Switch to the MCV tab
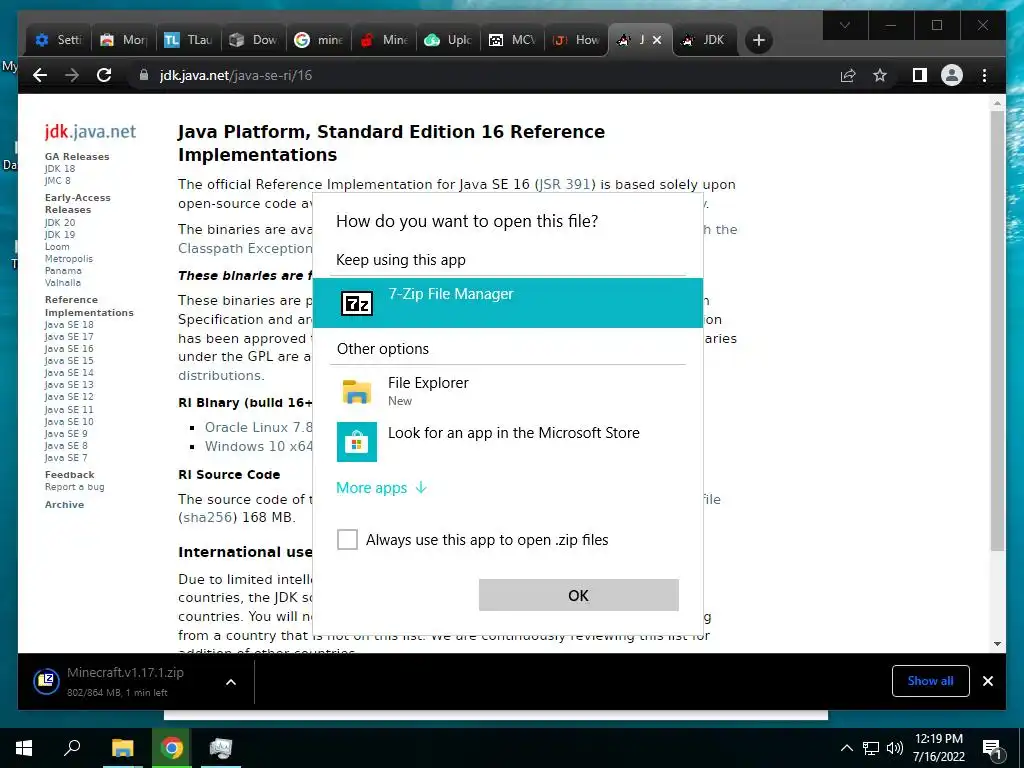Screen dimensions: 1024x768 coord(513,40)
